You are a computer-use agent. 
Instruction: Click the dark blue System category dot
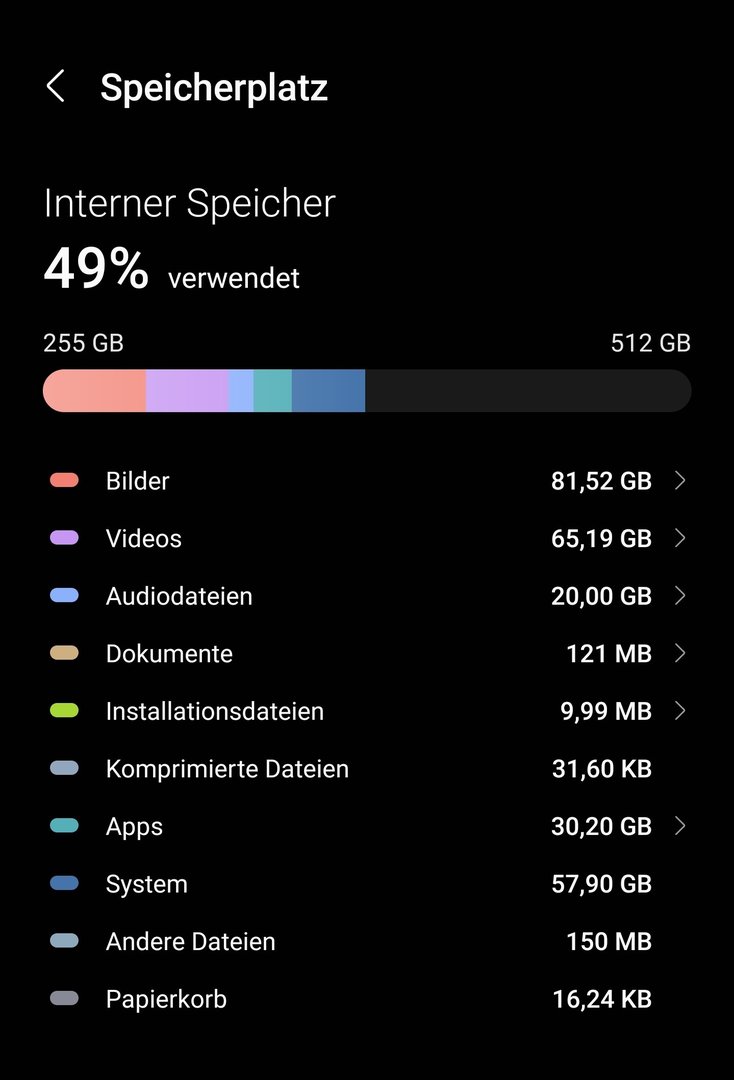pyautogui.click(x=64, y=884)
